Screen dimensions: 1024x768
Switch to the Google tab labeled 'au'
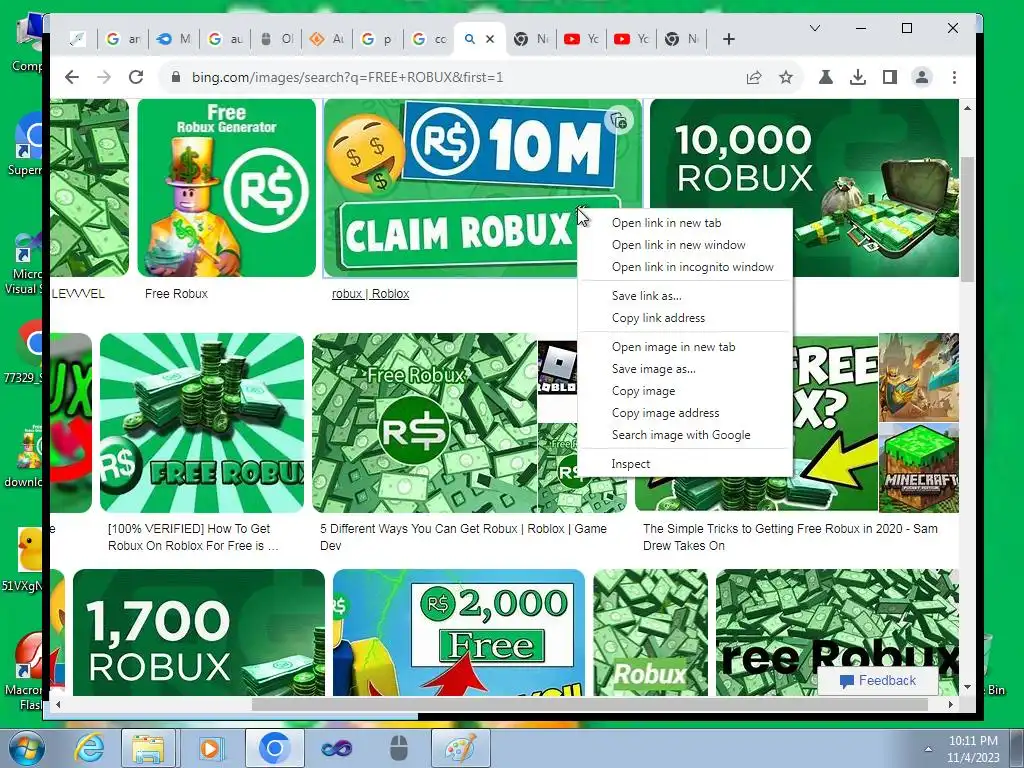point(225,39)
